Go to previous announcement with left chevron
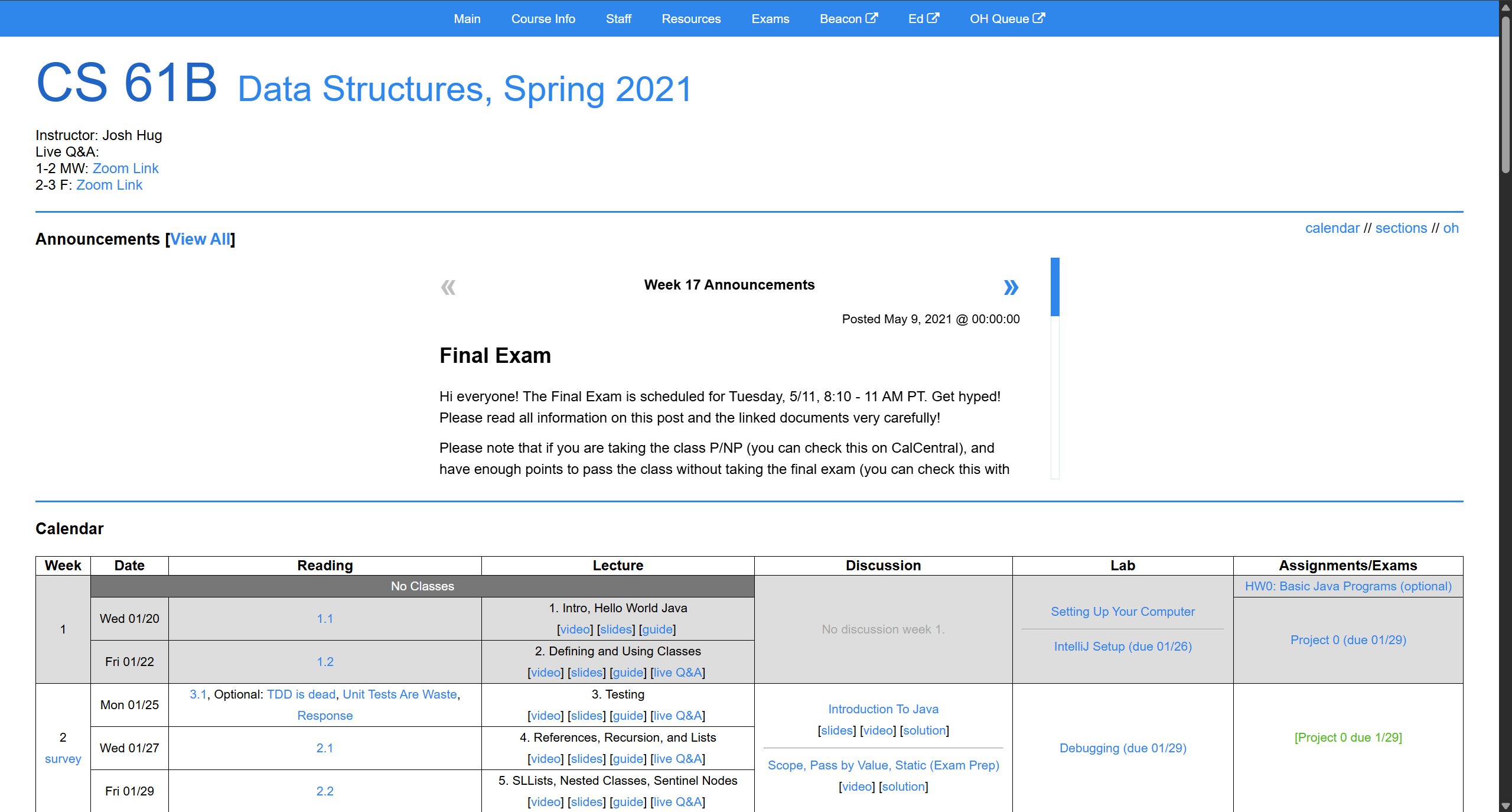The width and height of the screenshot is (1512, 812). tap(448, 287)
